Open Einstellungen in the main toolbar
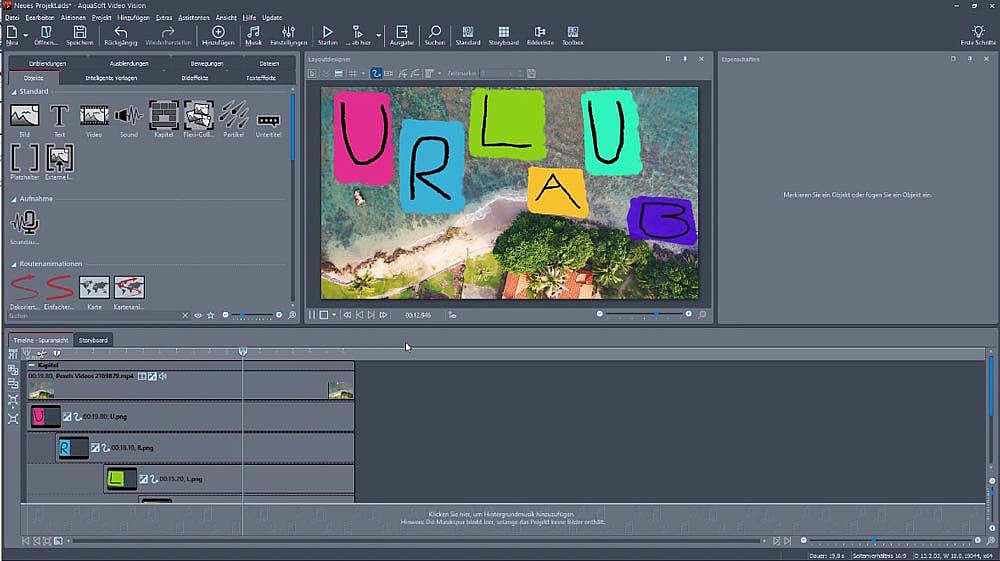1000x561 pixels. tap(288, 35)
